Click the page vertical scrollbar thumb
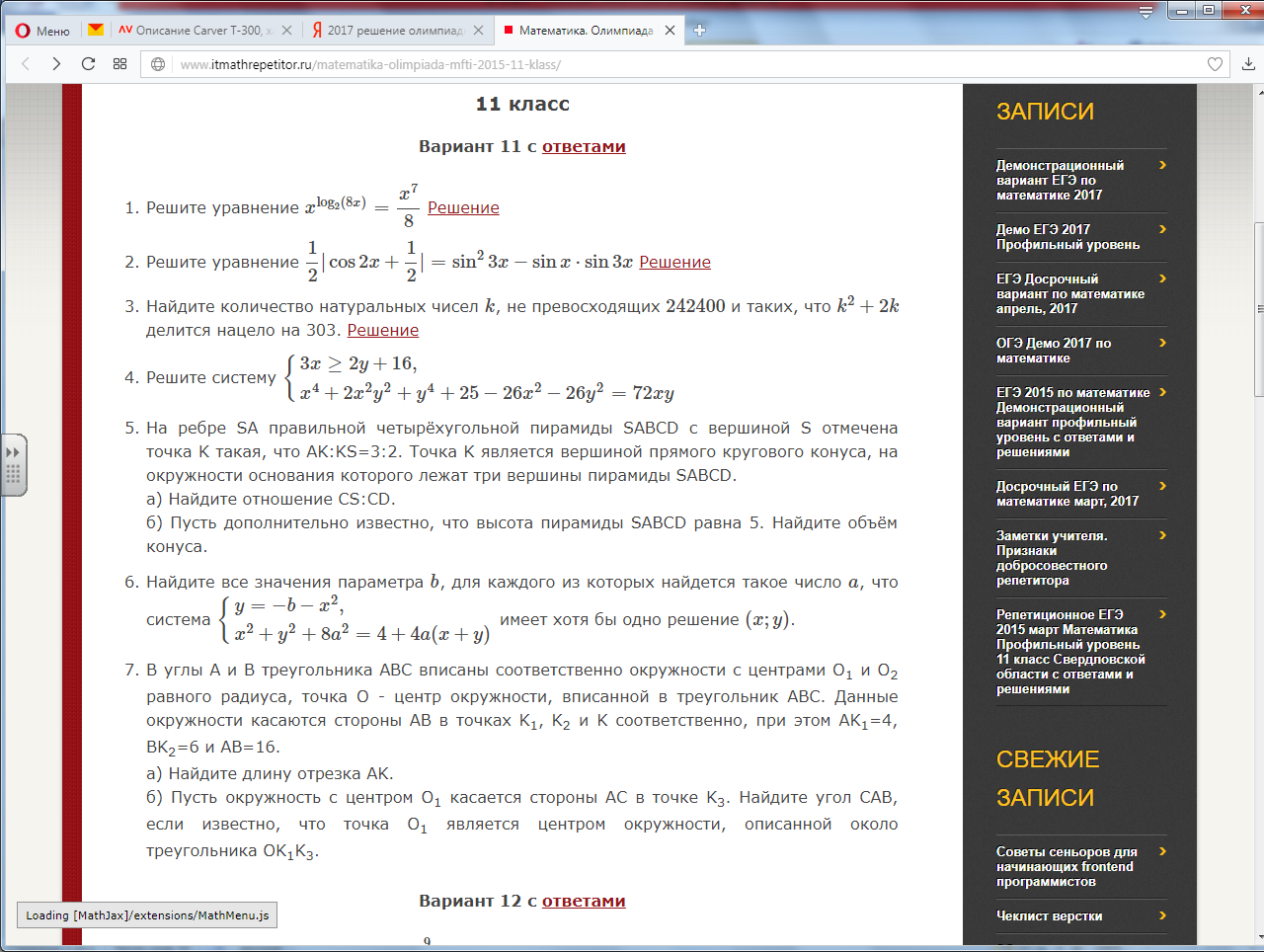 click(1259, 309)
